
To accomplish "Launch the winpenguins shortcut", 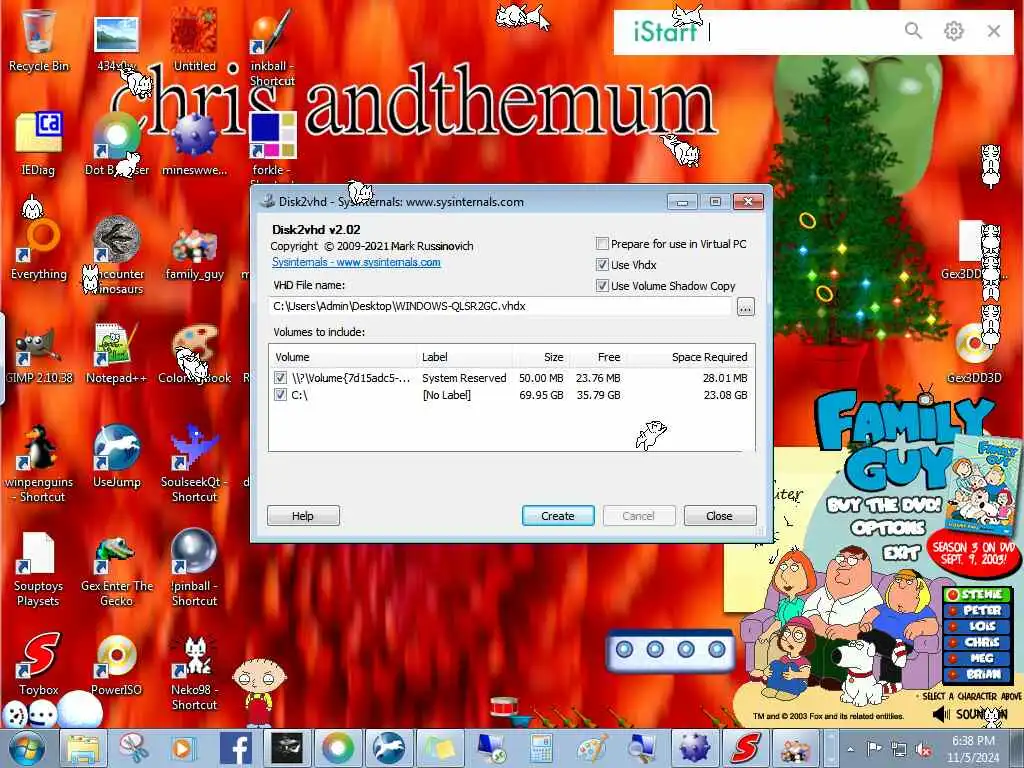I will coord(39,464).
